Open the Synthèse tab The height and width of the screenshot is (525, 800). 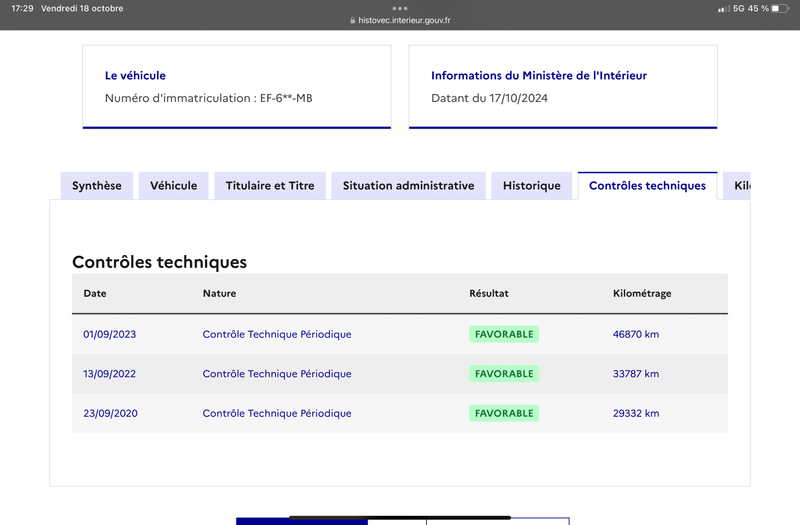pyautogui.click(x=97, y=186)
